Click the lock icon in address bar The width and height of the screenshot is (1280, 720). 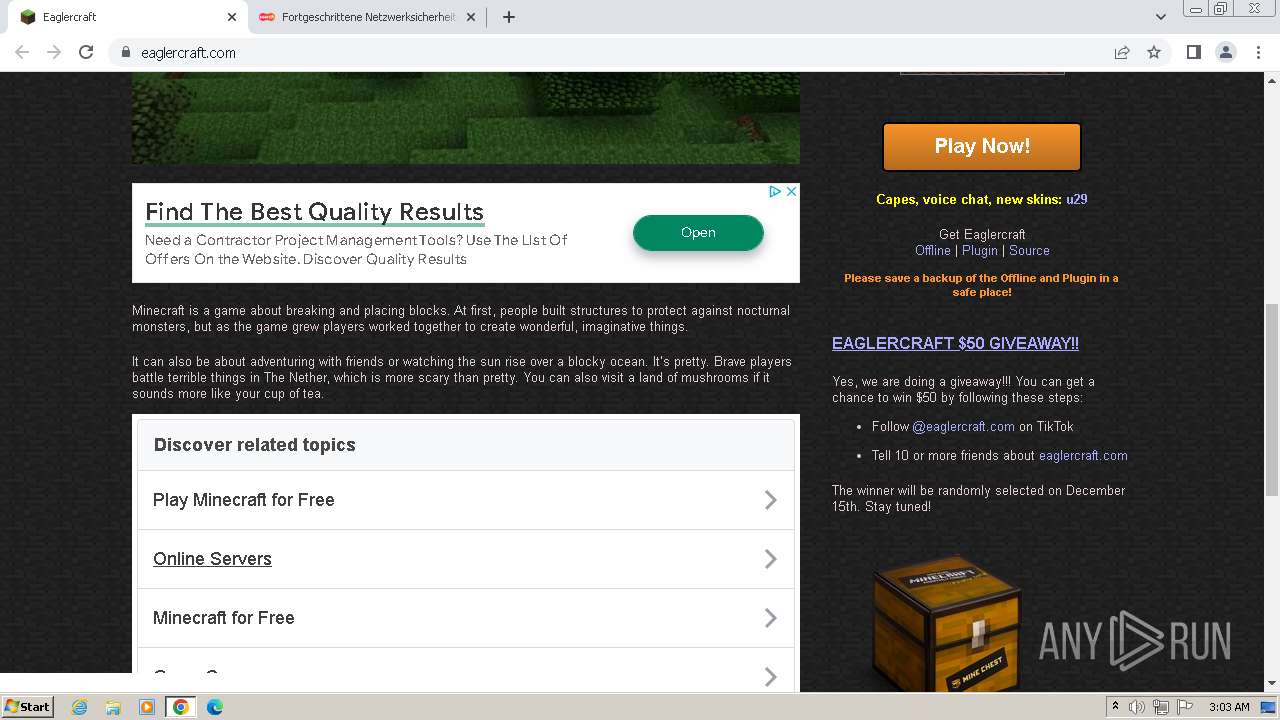coord(125,52)
